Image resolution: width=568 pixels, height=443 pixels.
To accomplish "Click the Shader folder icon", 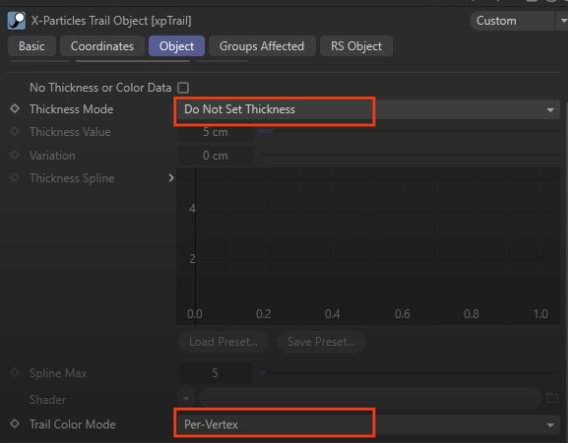I will (x=552, y=398).
